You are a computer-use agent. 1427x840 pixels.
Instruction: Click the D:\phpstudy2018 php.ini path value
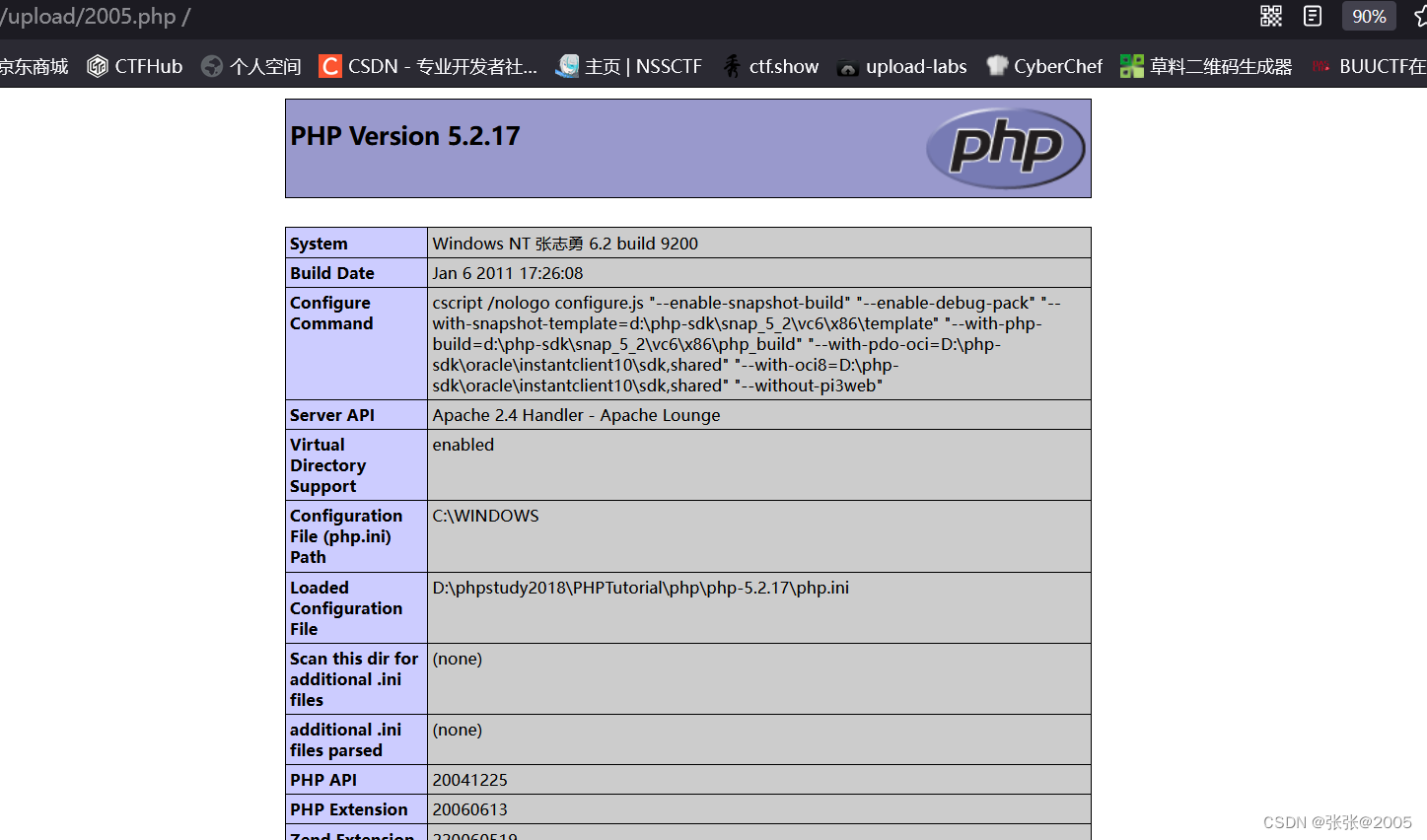click(641, 588)
